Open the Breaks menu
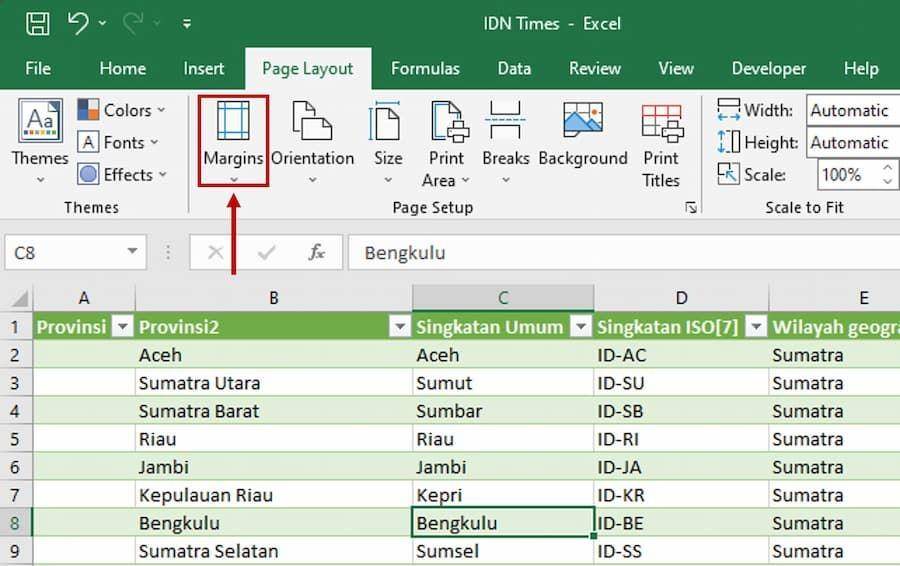 (x=505, y=141)
